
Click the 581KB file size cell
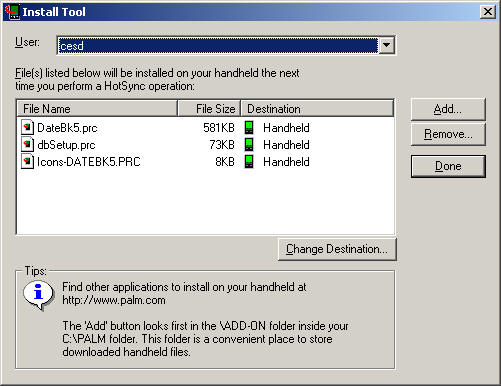click(219, 128)
